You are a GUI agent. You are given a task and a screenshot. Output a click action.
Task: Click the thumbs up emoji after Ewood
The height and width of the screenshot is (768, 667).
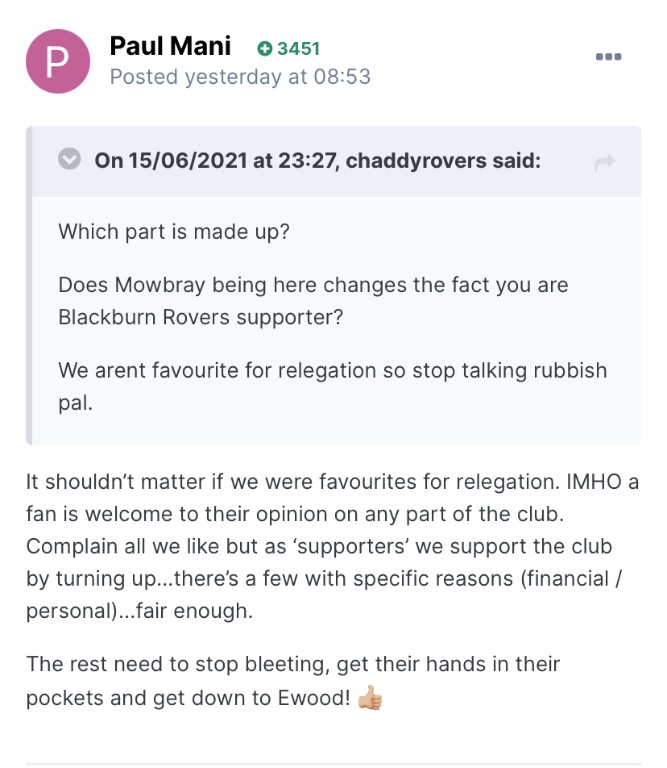[370, 699]
